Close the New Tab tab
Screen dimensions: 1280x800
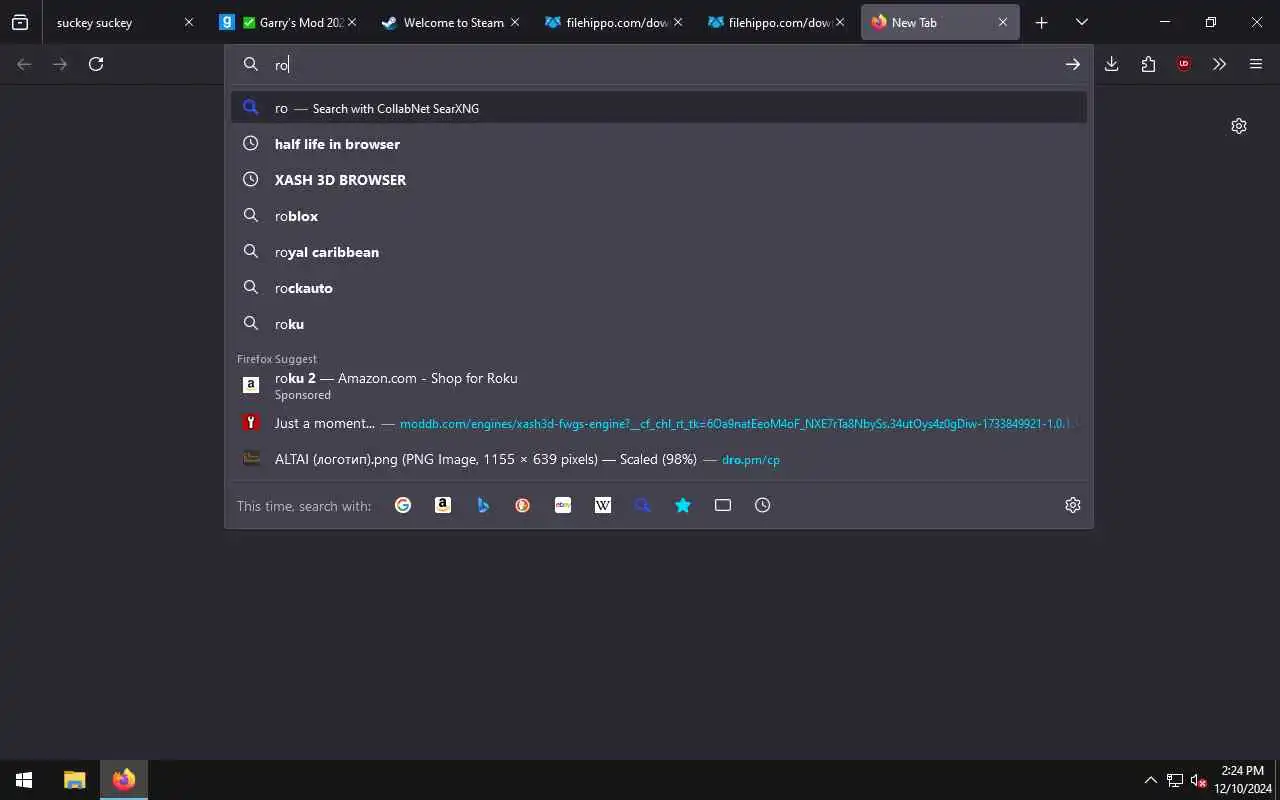pyautogui.click(x=1003, y=22)
